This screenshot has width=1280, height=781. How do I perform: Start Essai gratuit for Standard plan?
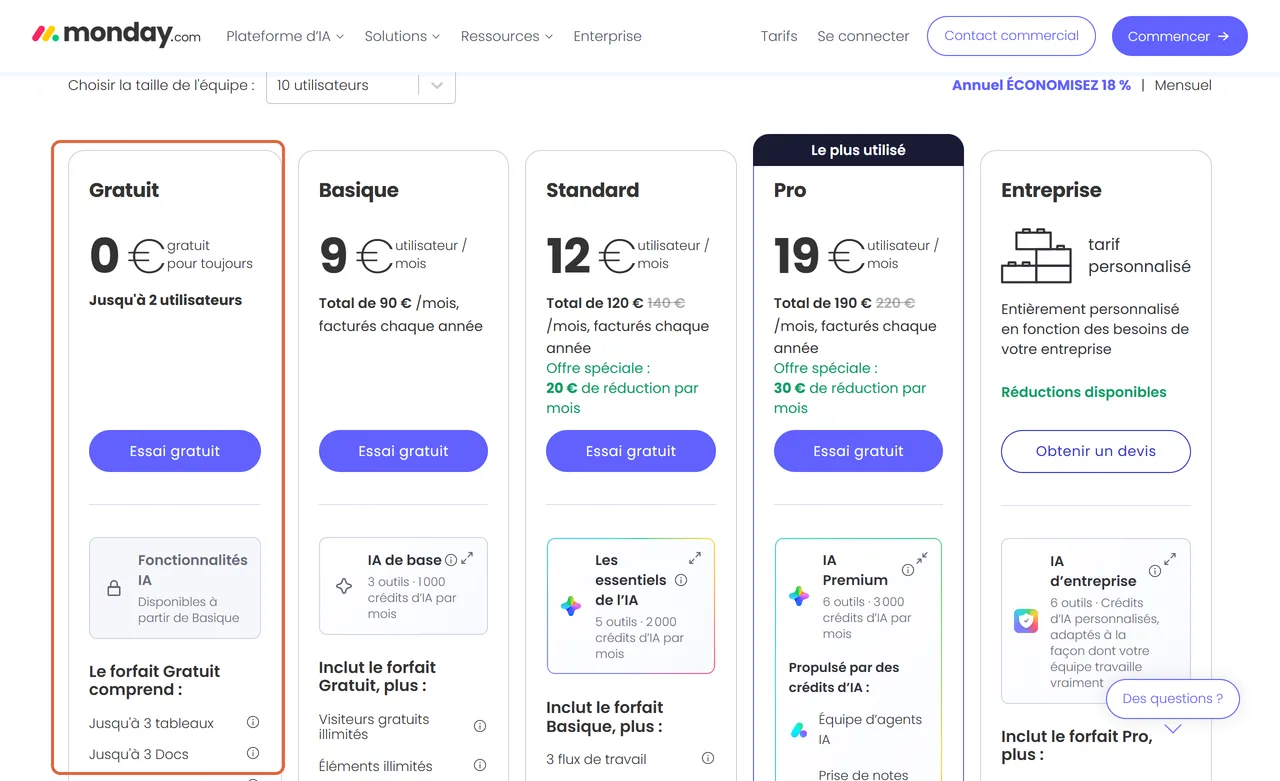click(631, 451)
